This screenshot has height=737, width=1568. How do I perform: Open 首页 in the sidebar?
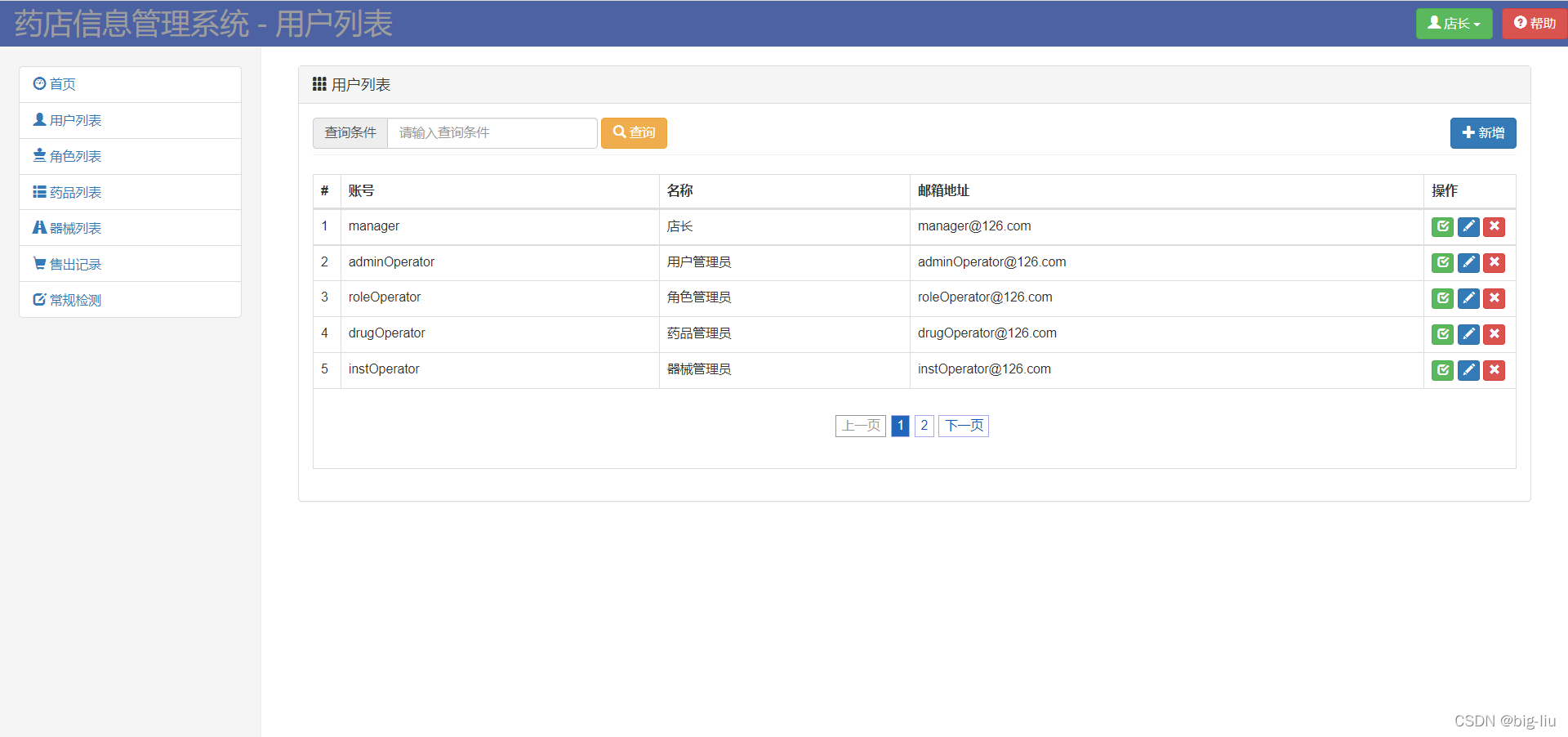click(x=130, y=84)
